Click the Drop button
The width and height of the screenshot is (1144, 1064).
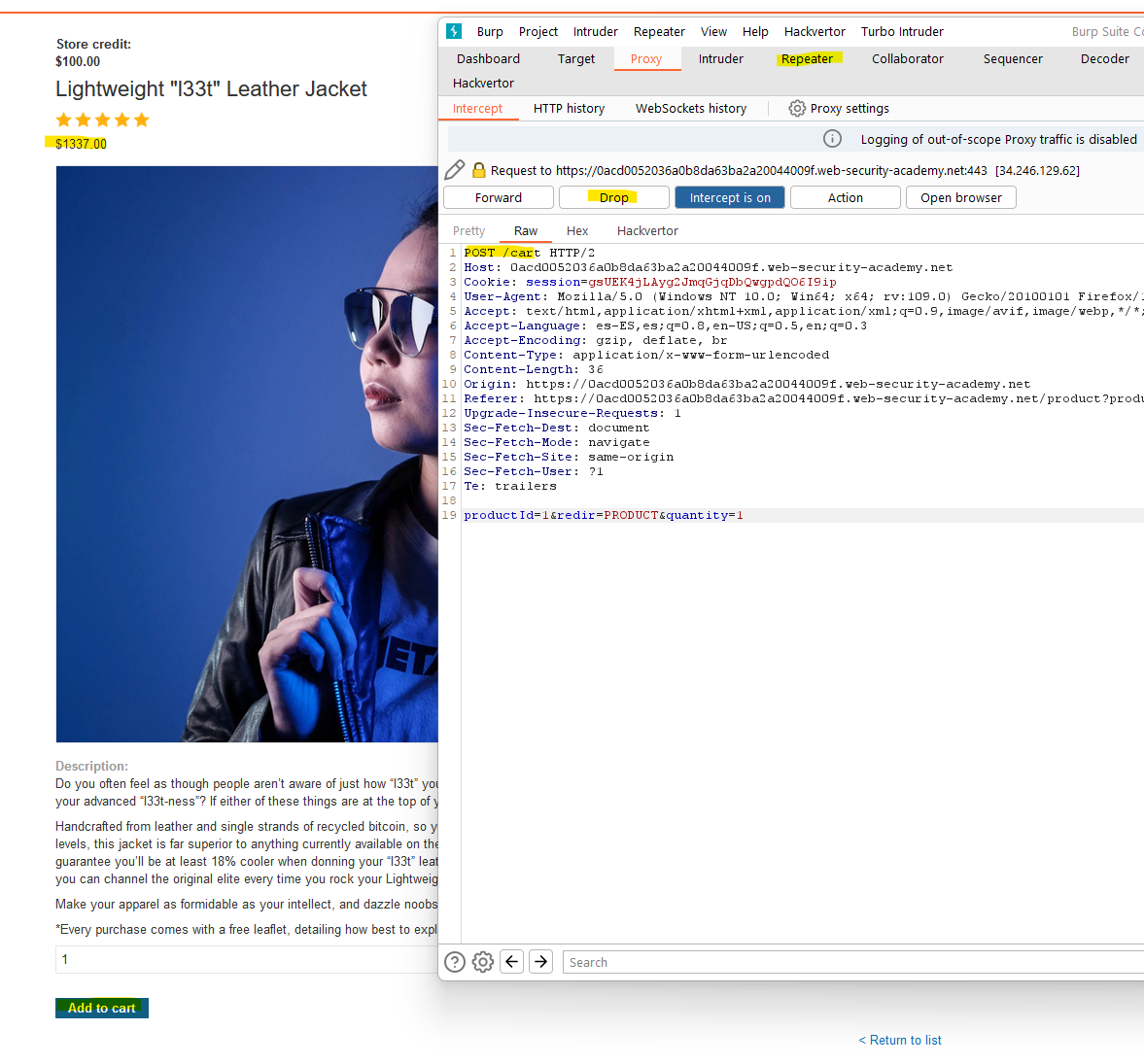[x=613, y=197]
